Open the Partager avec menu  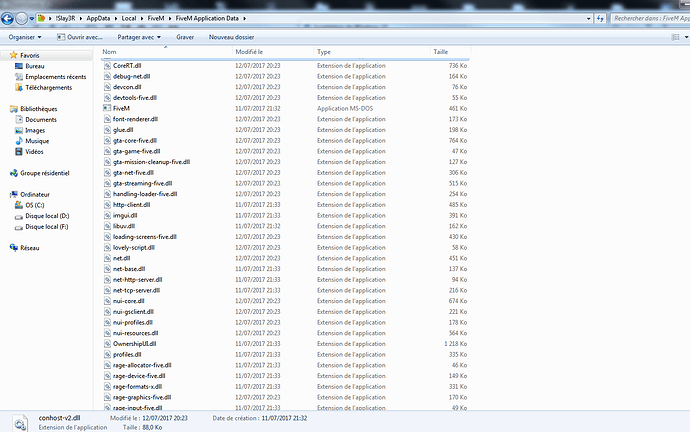[139, 37]
